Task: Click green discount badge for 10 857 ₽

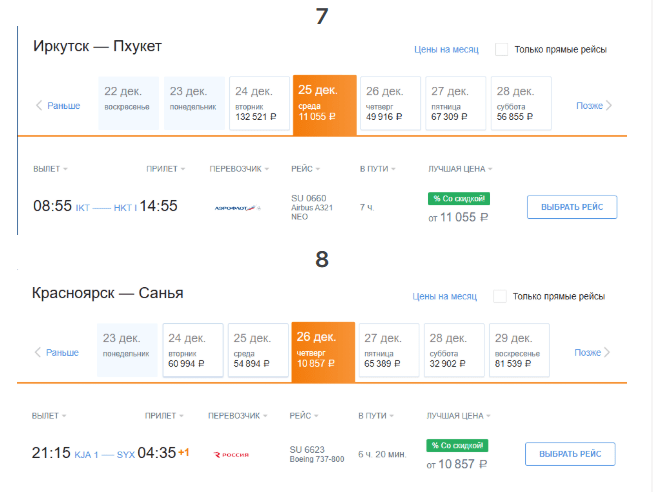Action: click(456, 445)
